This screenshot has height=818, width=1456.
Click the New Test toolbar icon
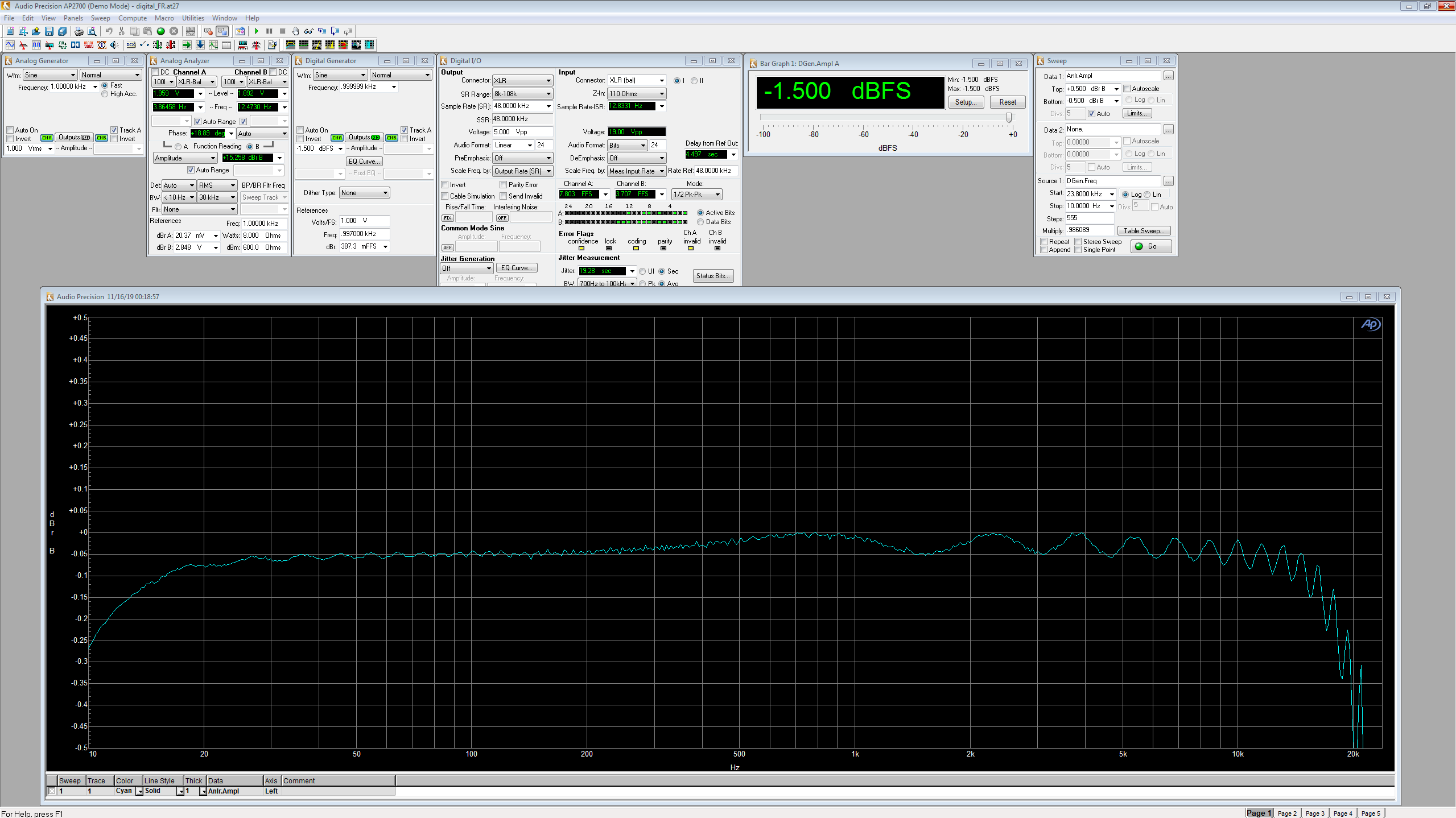pos(10,31)
